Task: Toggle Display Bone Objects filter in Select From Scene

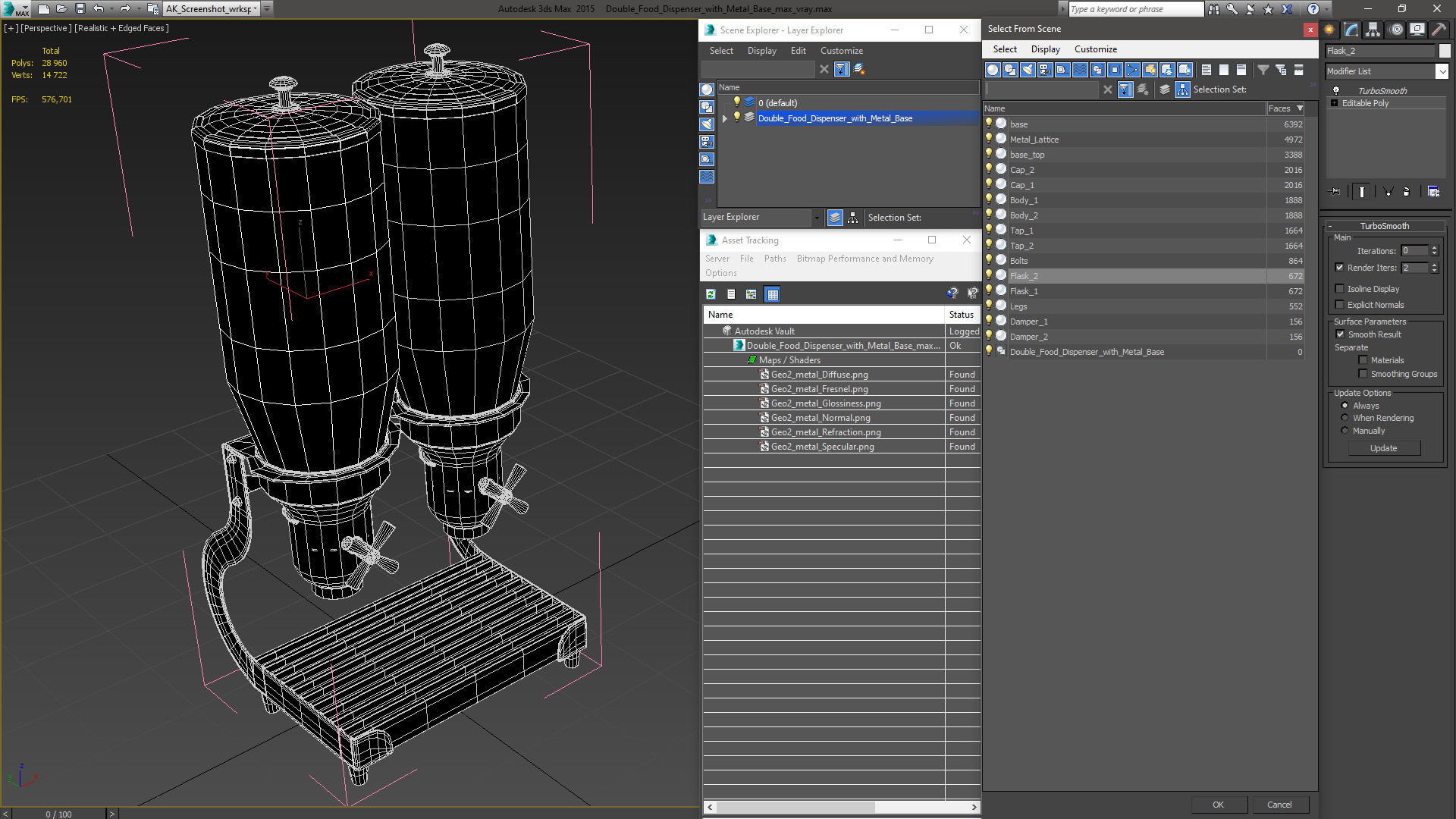Action: (x=1132, y=70)
